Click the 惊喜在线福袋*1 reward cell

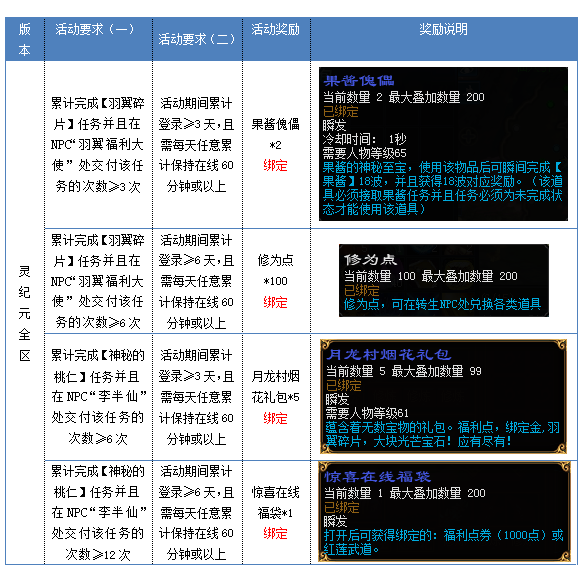tap(276, 513)
